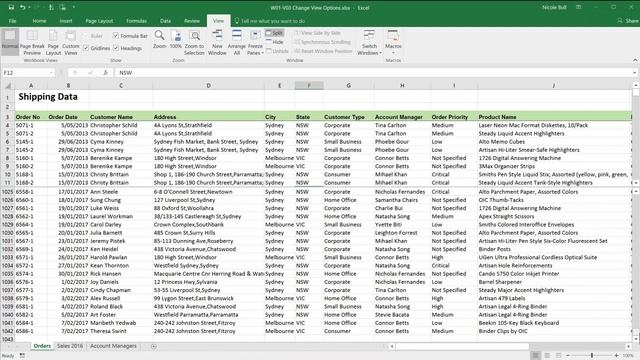Click zoom in plus button

(616, 356)
